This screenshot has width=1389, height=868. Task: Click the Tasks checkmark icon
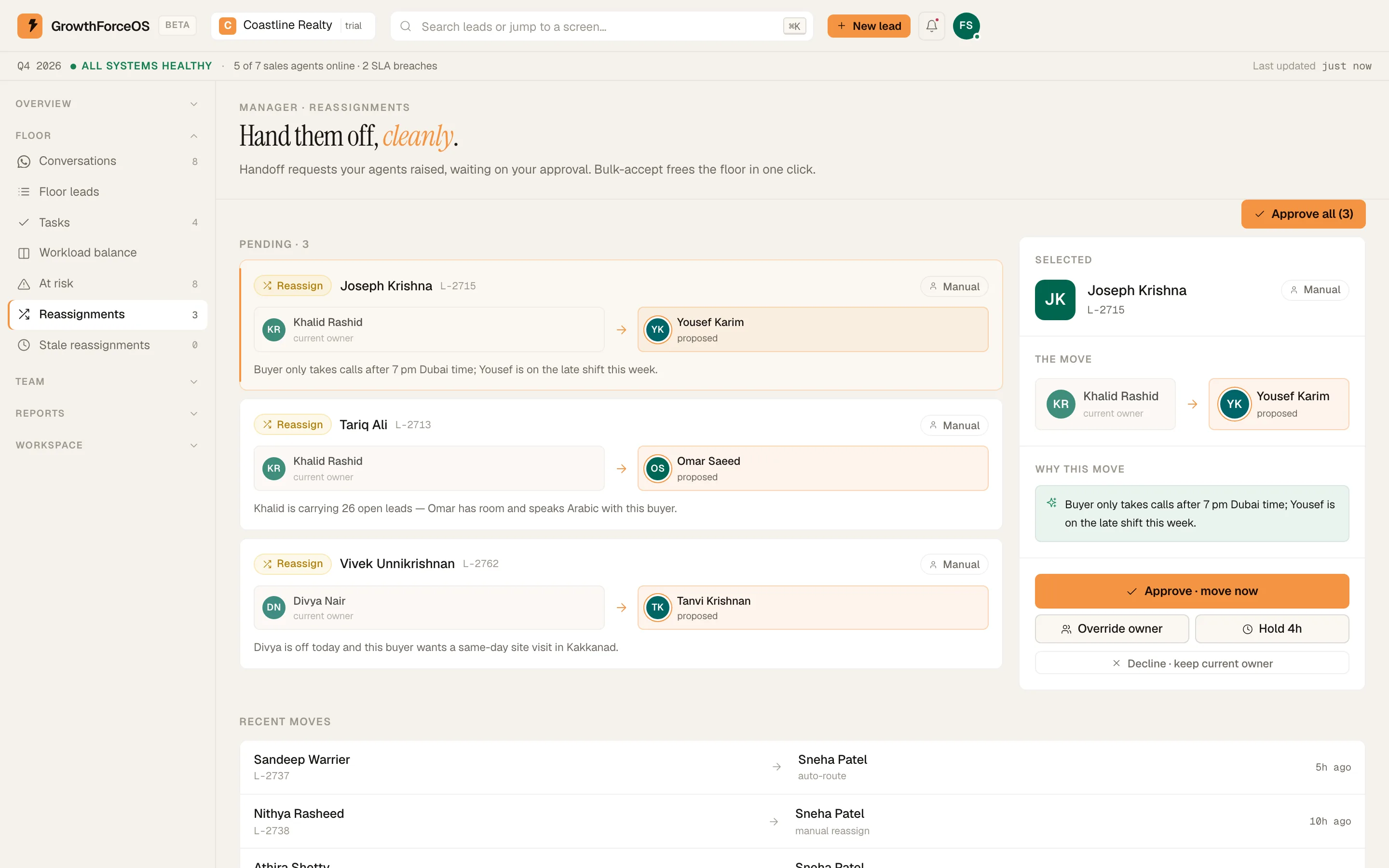click(x=24, y=222)
